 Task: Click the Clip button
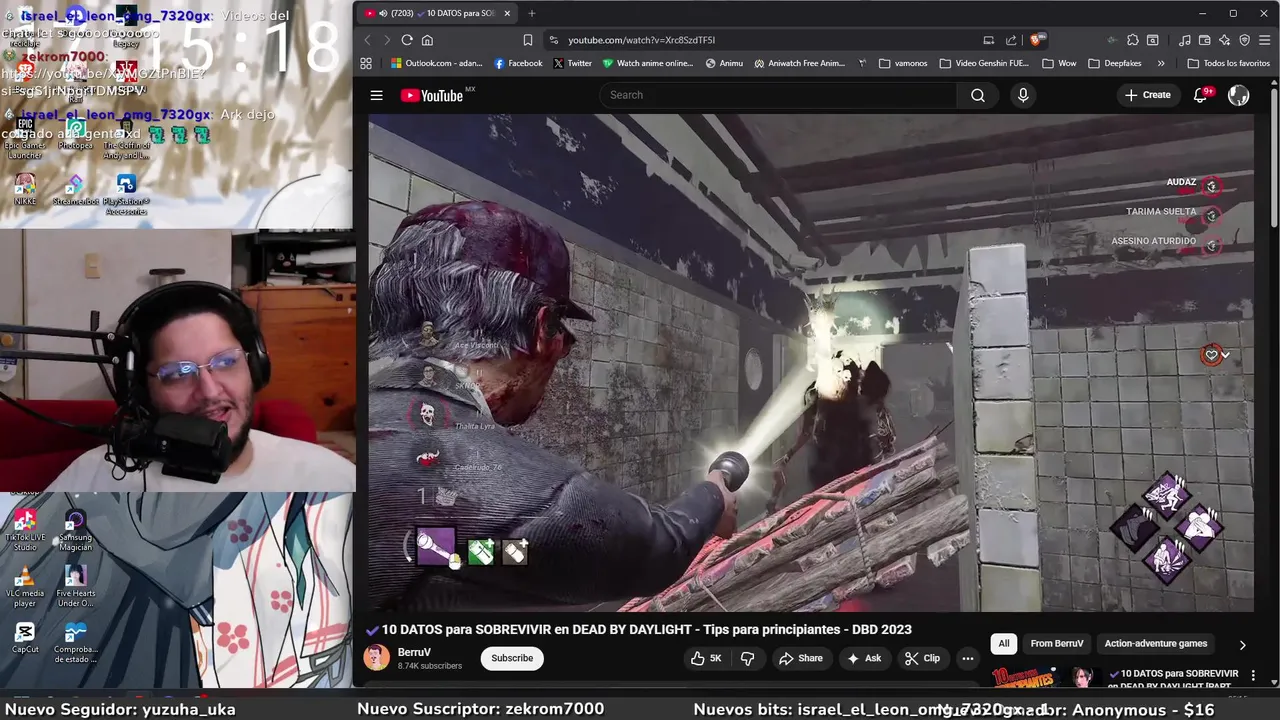click(922, 658)
